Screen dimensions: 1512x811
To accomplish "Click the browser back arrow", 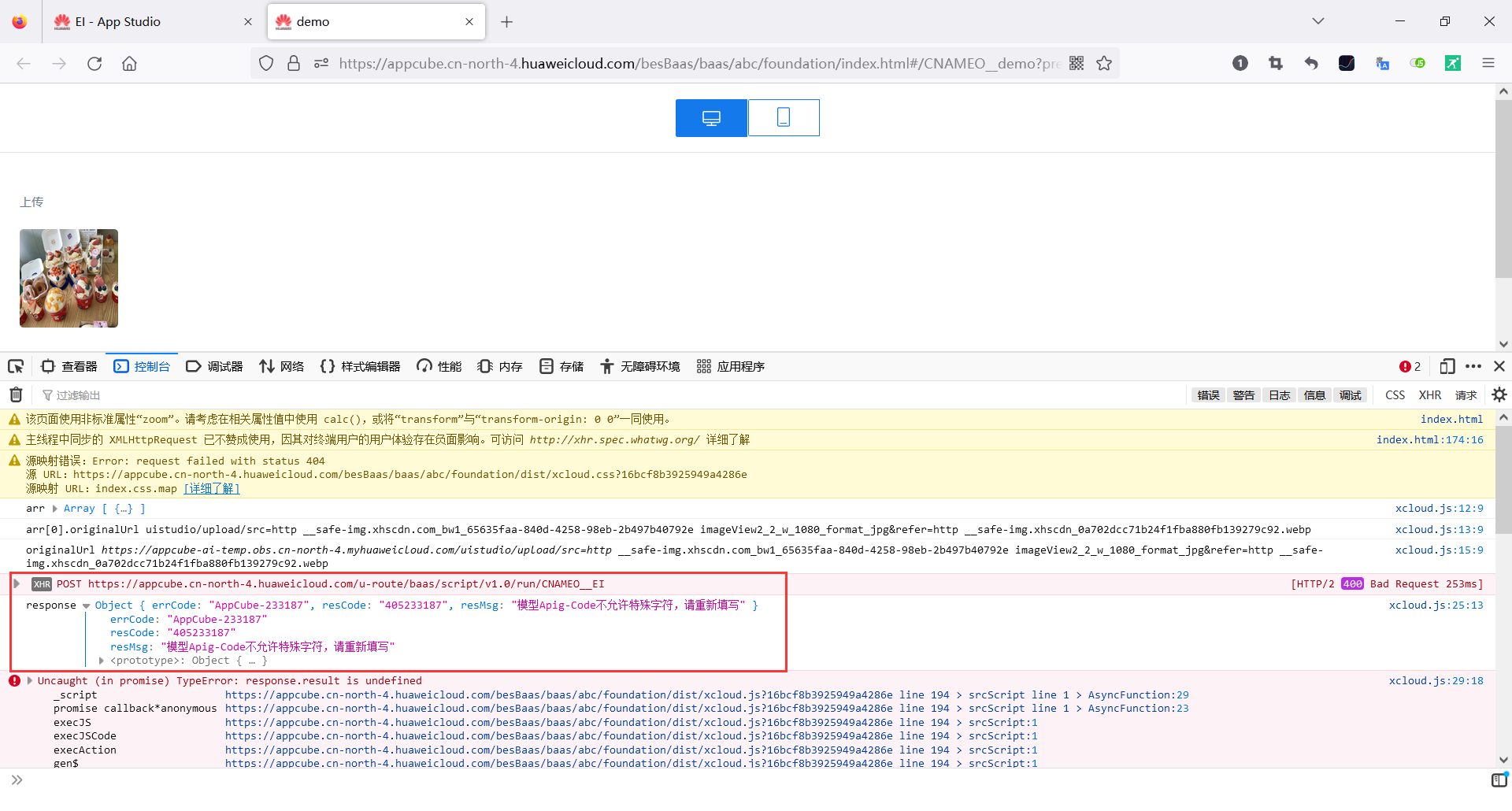I will (24, 64).
